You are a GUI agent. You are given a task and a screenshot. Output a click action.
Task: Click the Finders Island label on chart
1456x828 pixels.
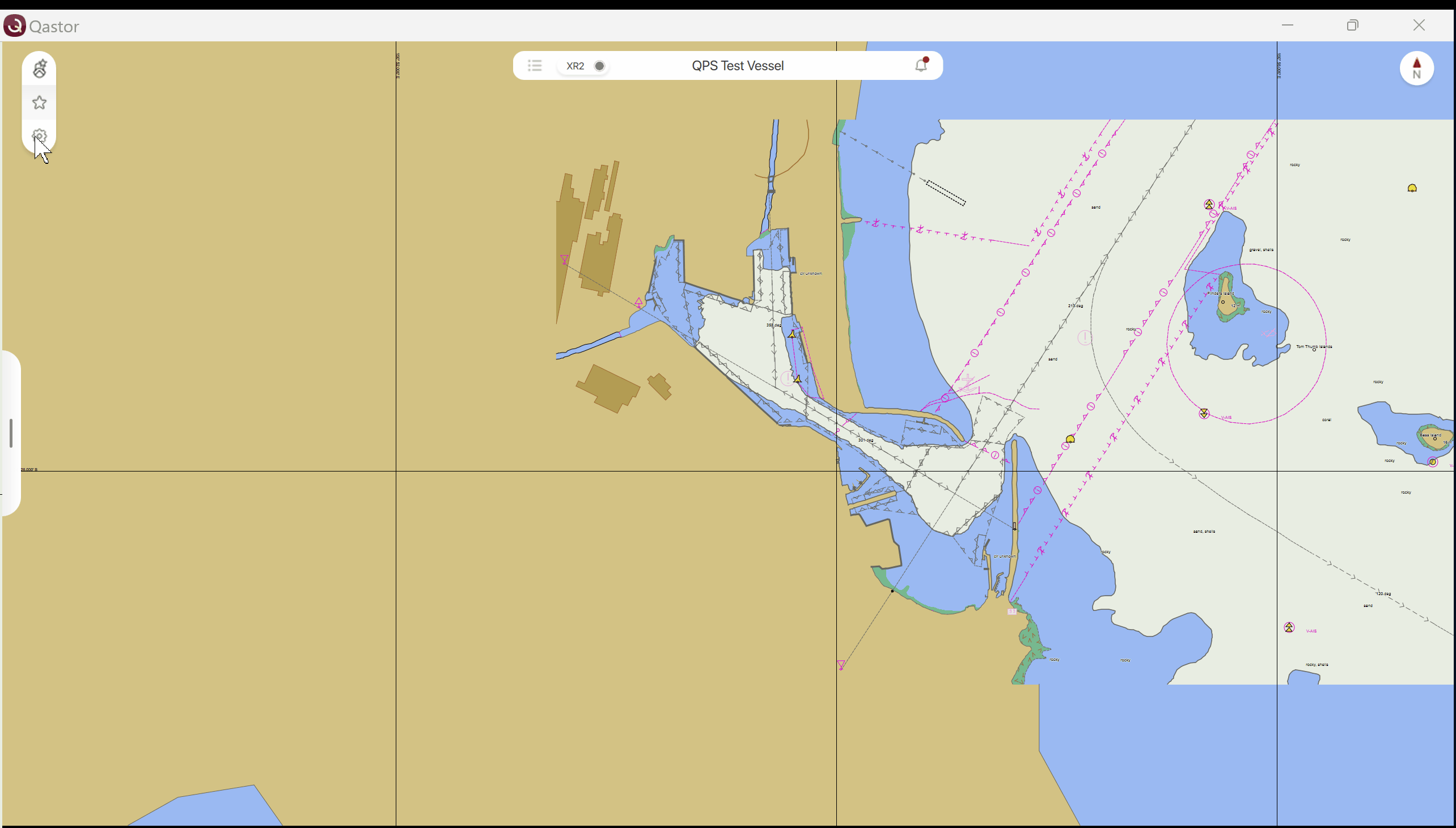1221,293
